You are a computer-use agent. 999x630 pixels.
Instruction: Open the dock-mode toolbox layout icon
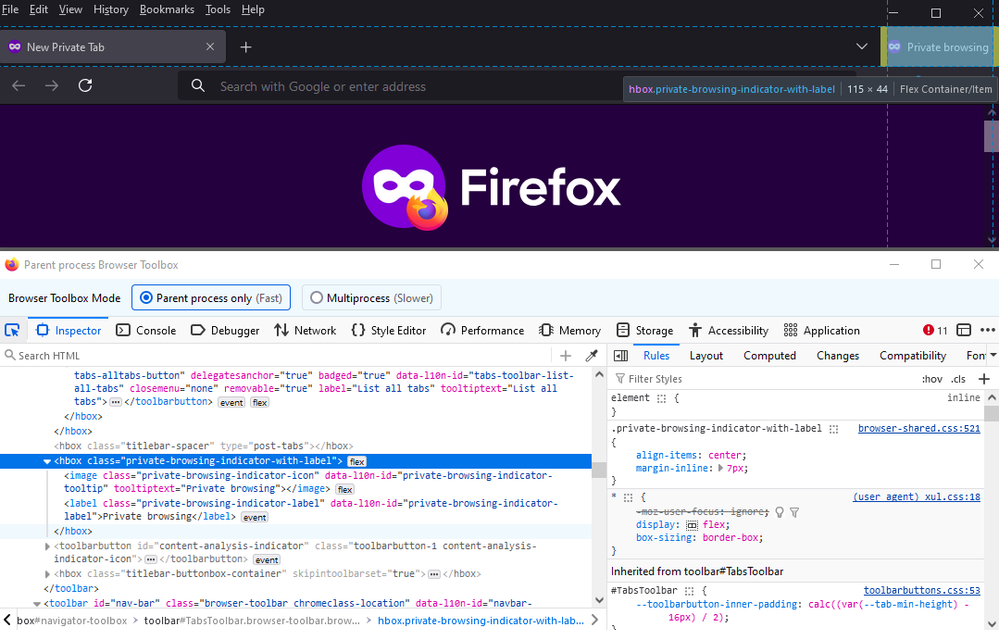pyautogui.click(x=964, y=330)
